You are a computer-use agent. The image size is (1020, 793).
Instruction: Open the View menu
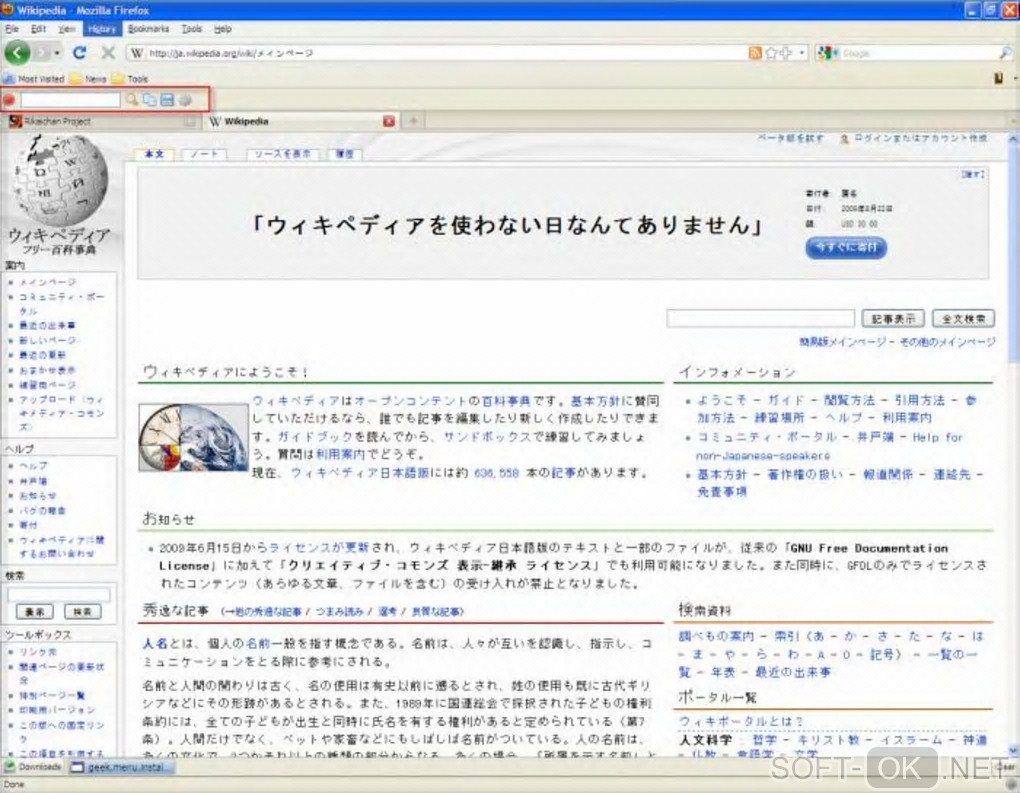pyautogui.click(x=66, y=29)
